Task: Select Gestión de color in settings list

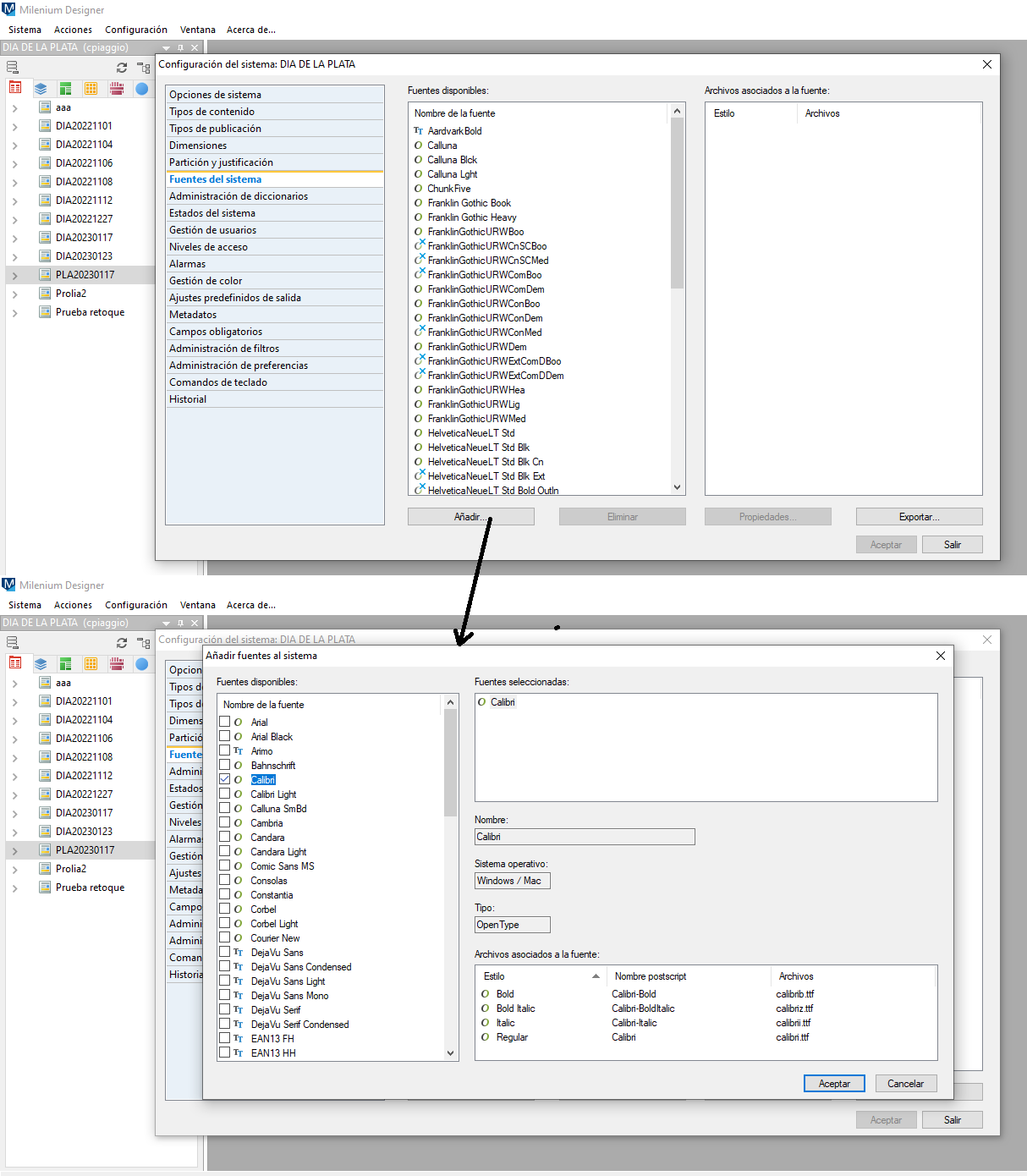Action: (206, 281)
